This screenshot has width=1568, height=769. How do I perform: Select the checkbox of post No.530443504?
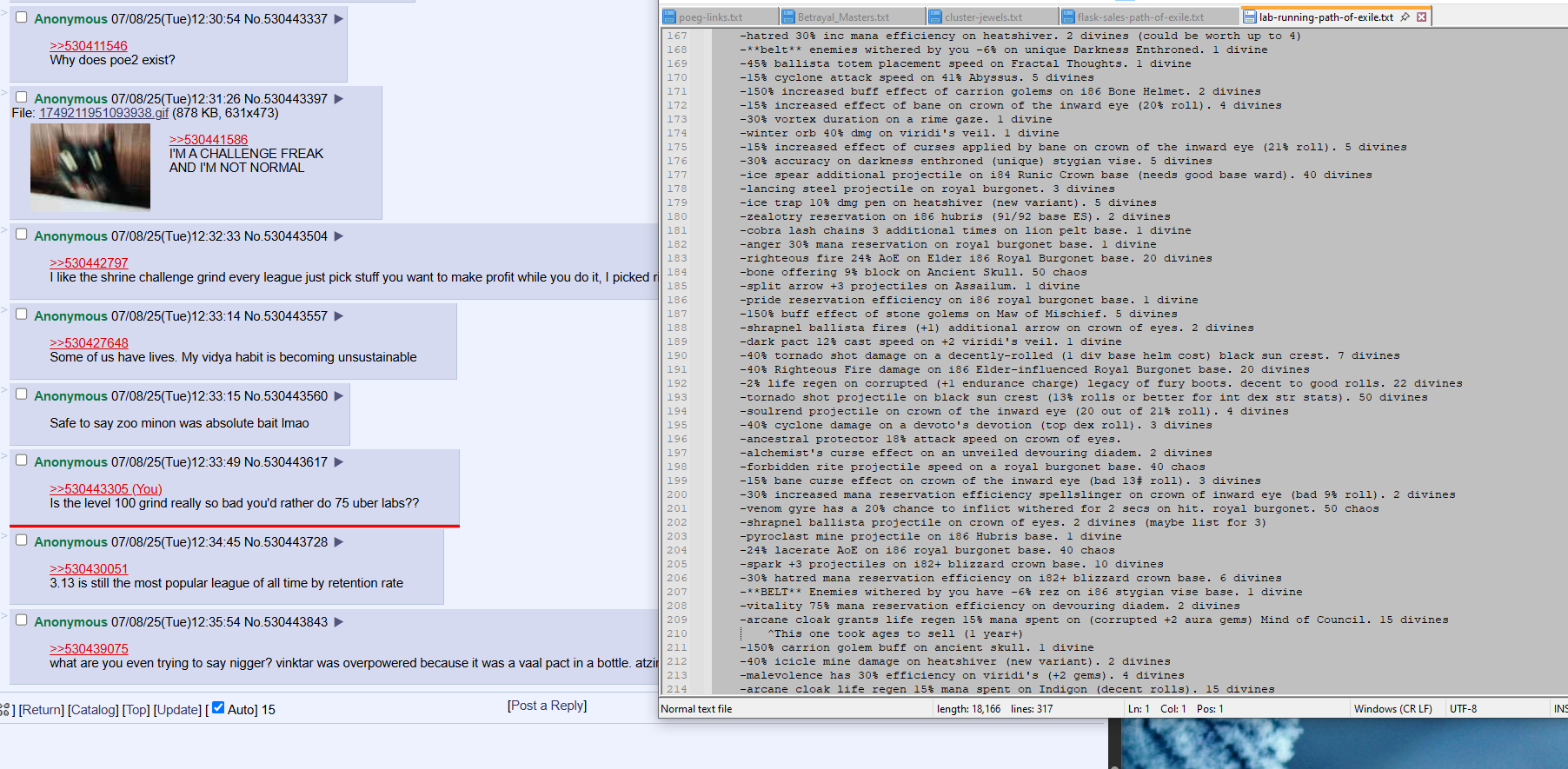[x=22, y=235]
